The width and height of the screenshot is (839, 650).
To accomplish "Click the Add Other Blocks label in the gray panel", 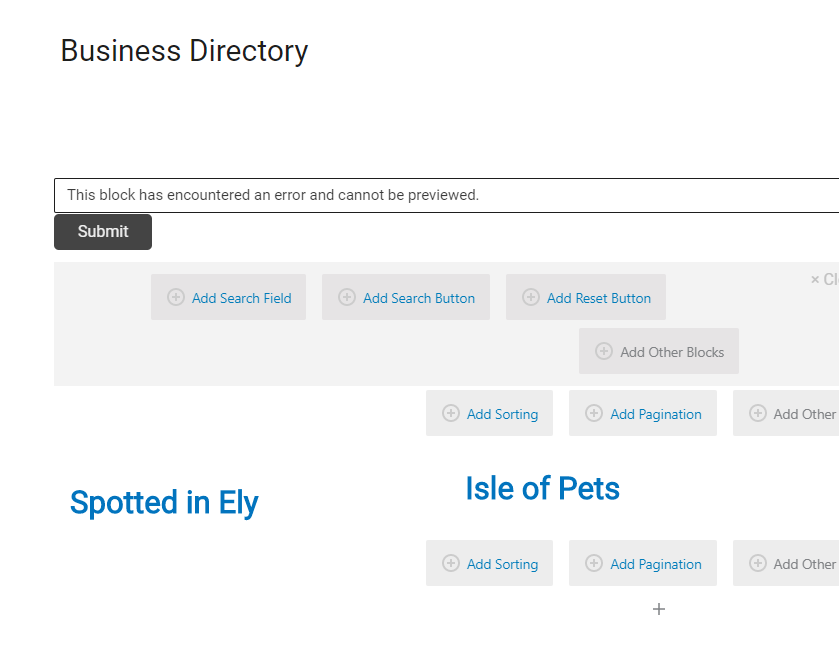I will [x=672, y=352].
